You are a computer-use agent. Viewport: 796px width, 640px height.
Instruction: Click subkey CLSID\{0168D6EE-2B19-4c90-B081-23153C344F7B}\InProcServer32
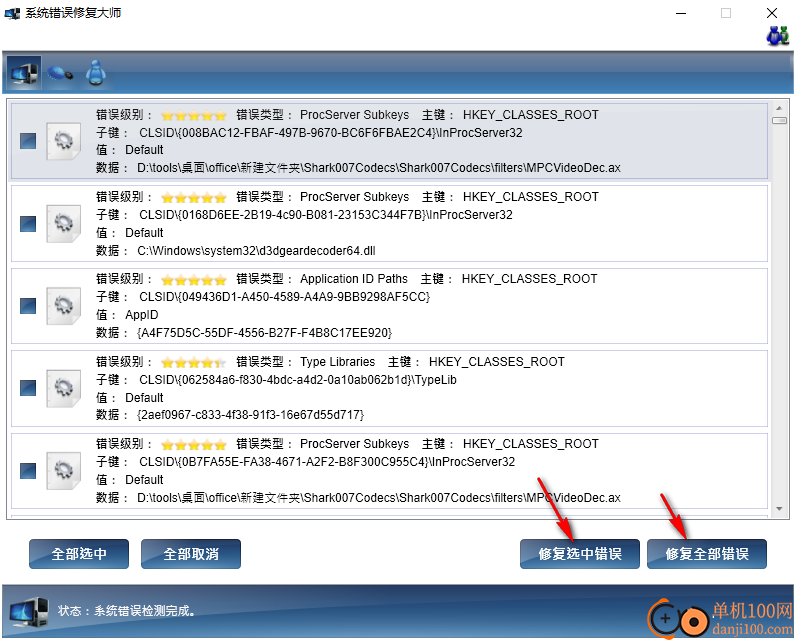[326, 215]
